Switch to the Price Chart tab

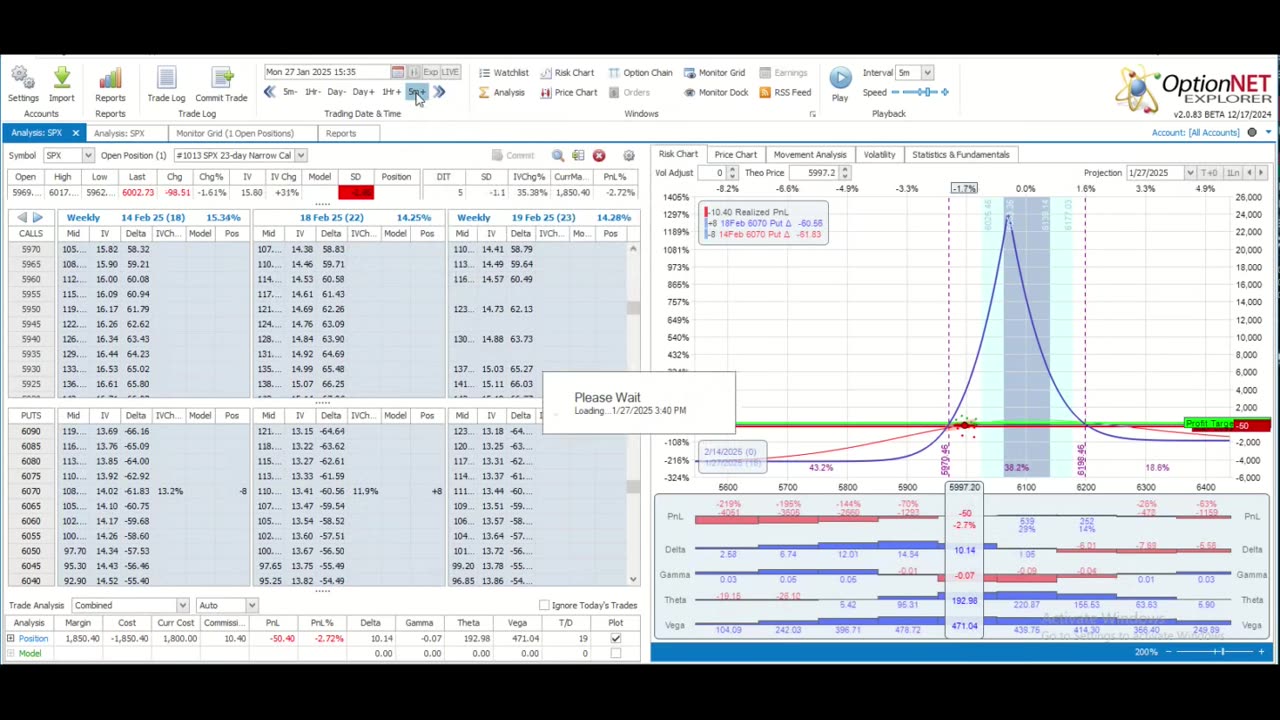735,155
